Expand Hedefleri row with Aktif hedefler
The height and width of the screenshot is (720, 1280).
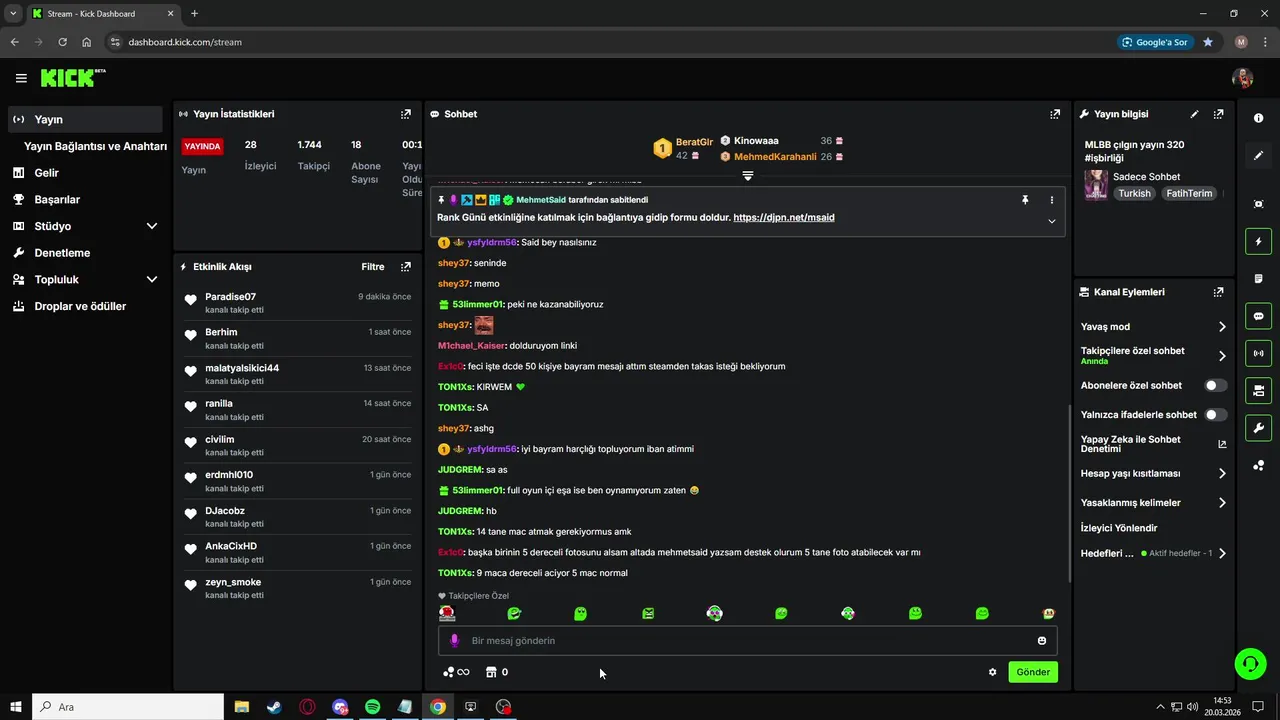point(1153,553)
